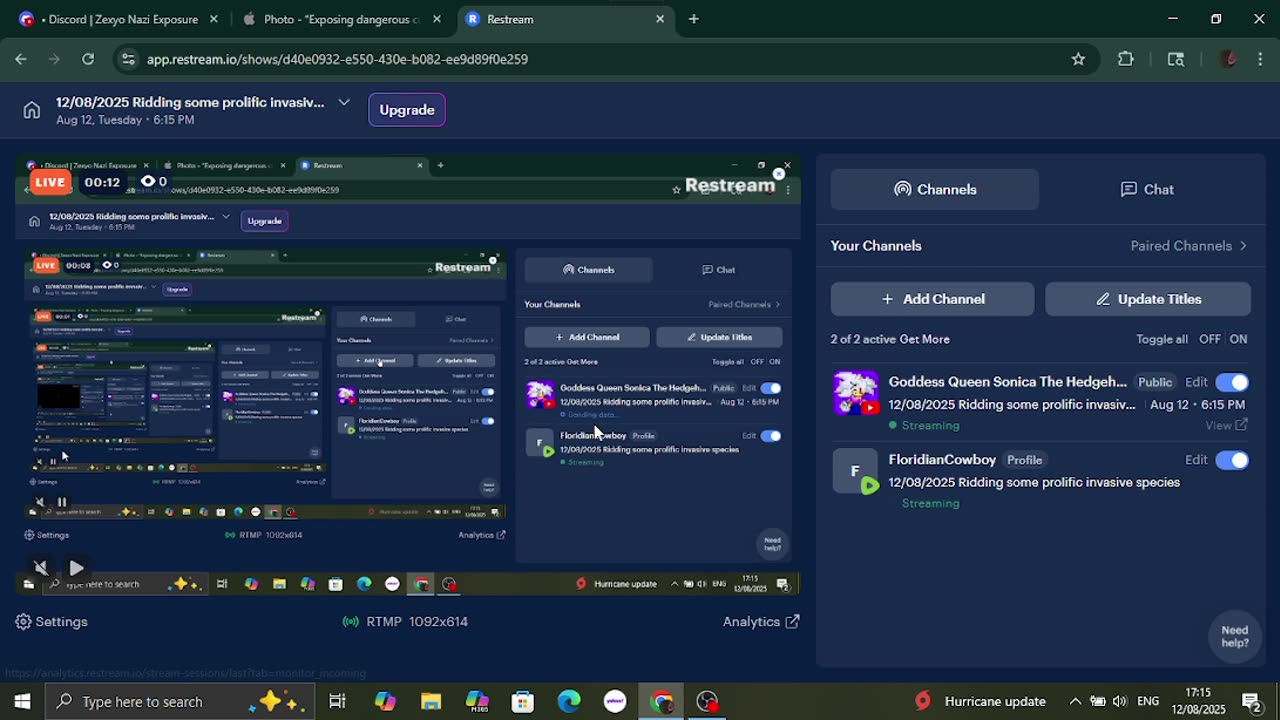This screenshot has height=720, width=1280.
Task: Open the Chrome side panel search icon
Action: 1176,59
